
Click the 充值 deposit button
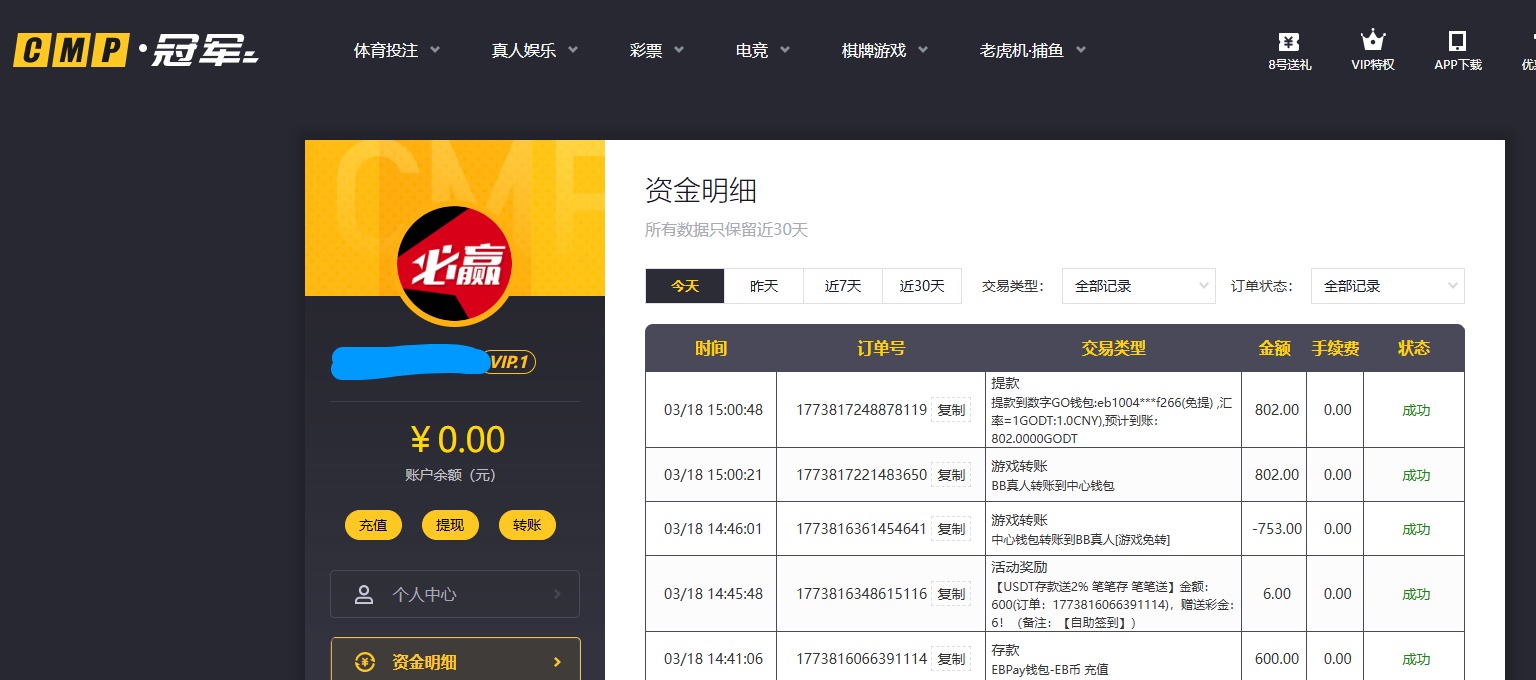(x=373, y=524)
